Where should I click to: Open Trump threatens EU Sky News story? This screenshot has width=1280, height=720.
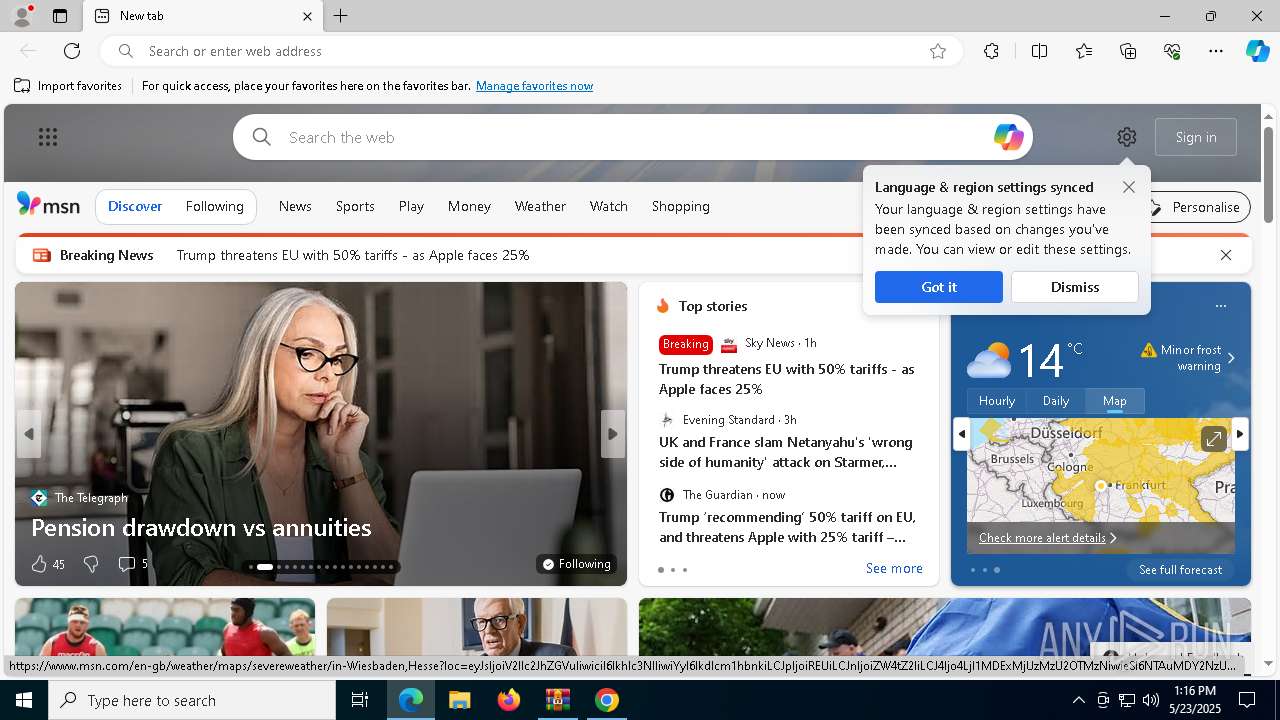click(x=787, y=379)
